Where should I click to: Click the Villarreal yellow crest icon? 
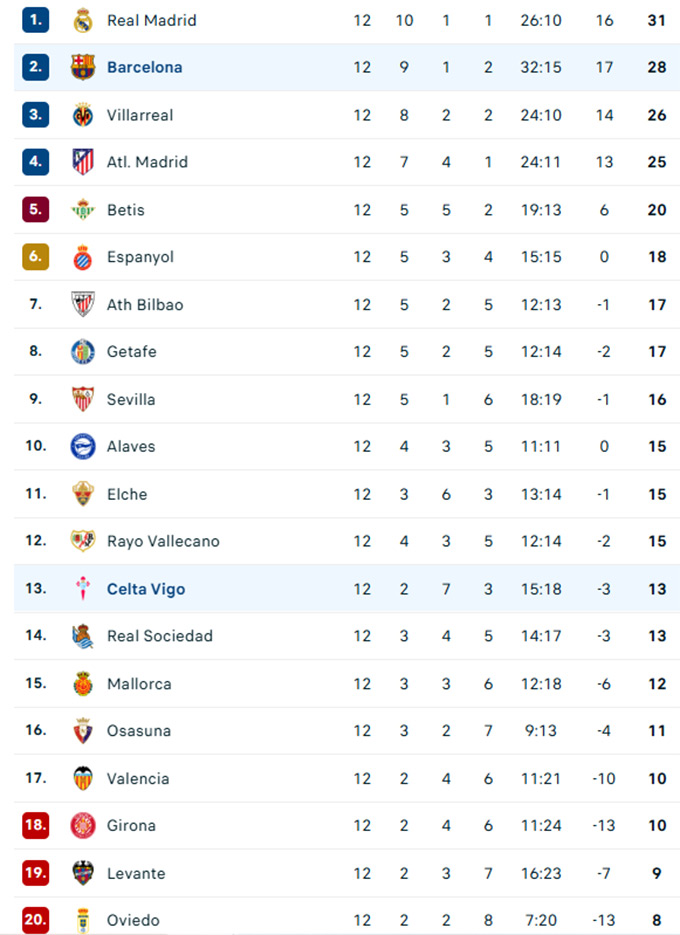coord(83,115)
